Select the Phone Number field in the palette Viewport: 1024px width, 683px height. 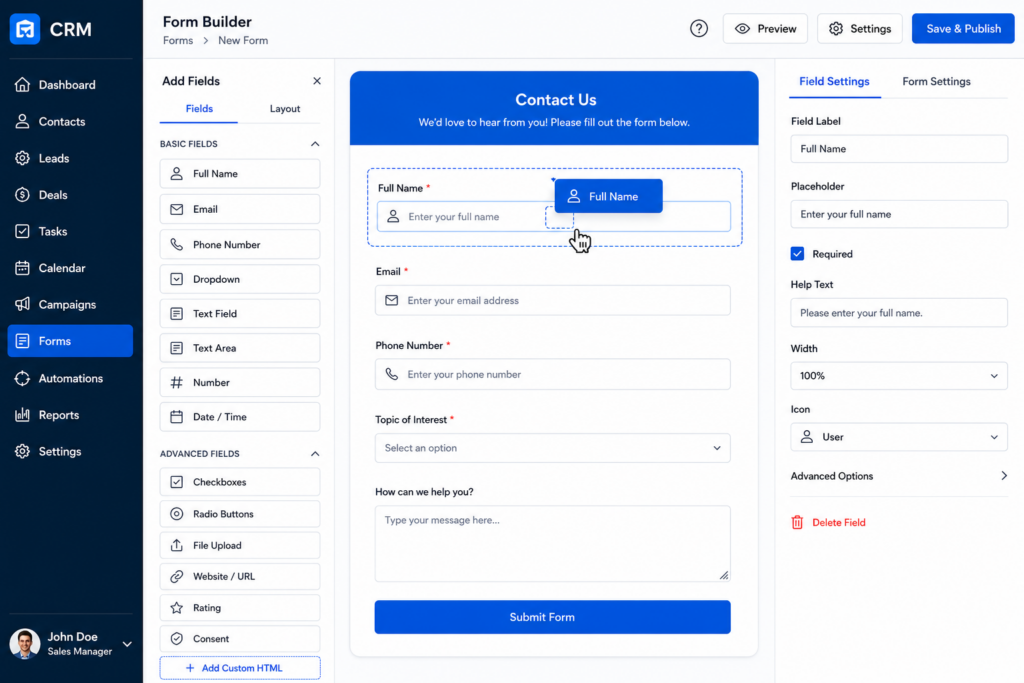click(x=240, y=244)
